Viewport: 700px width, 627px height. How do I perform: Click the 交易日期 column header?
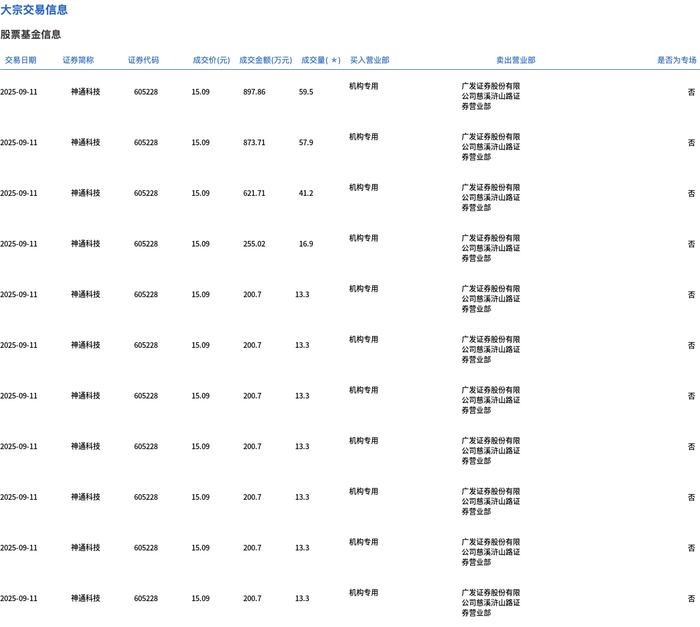(20, 60)
